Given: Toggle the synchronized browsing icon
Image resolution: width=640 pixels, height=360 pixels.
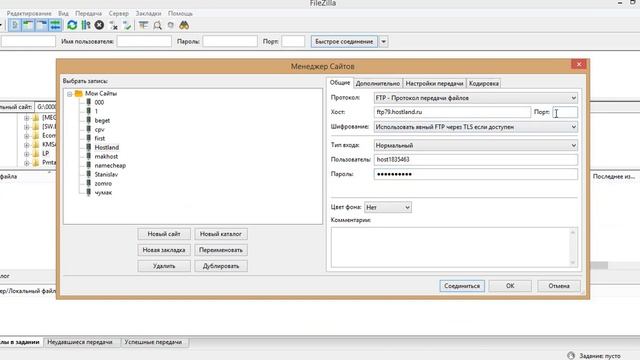Looking at the screenshot, I should [171, 25].
